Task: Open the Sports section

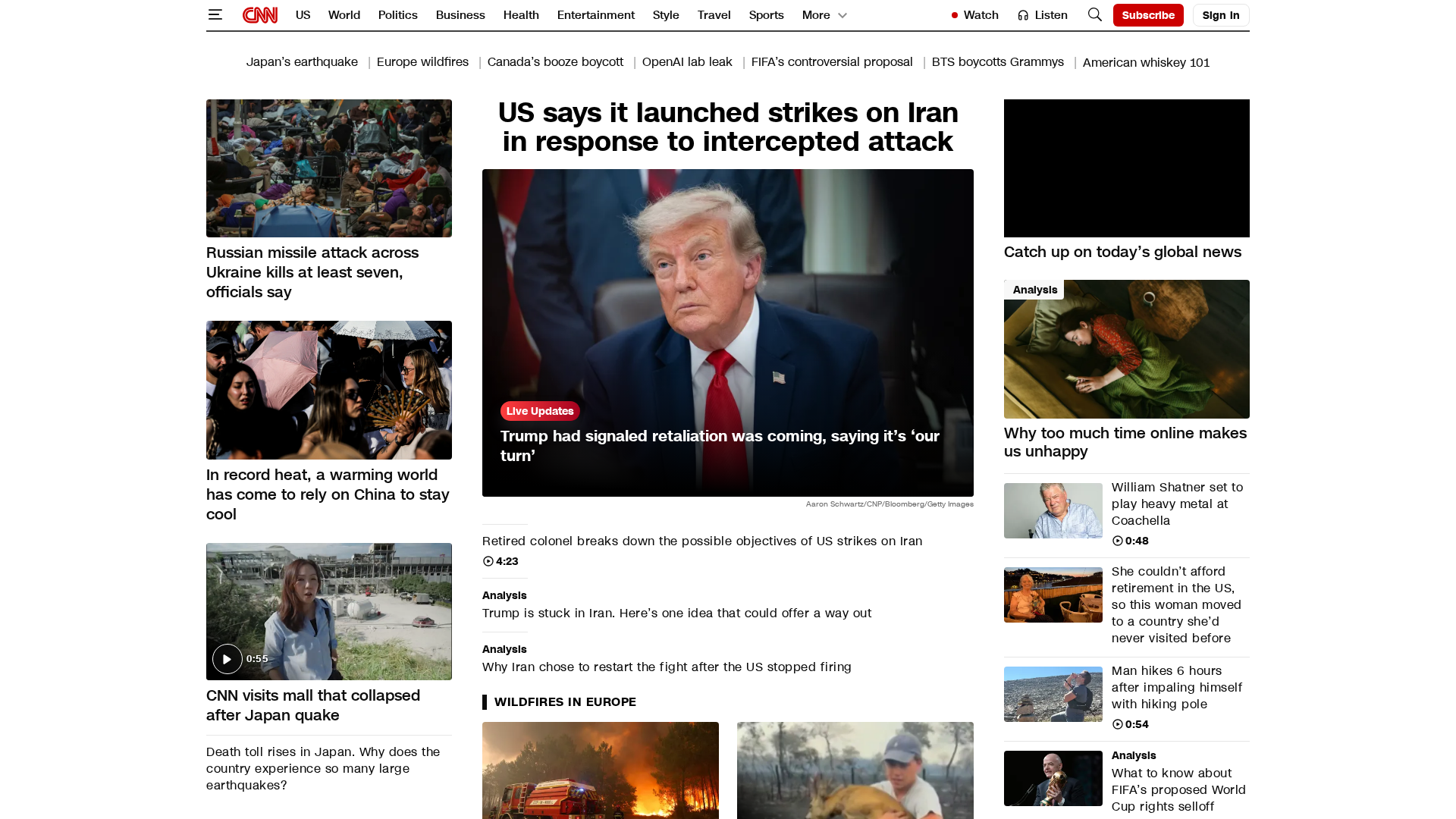Action: tap(767, 15)
